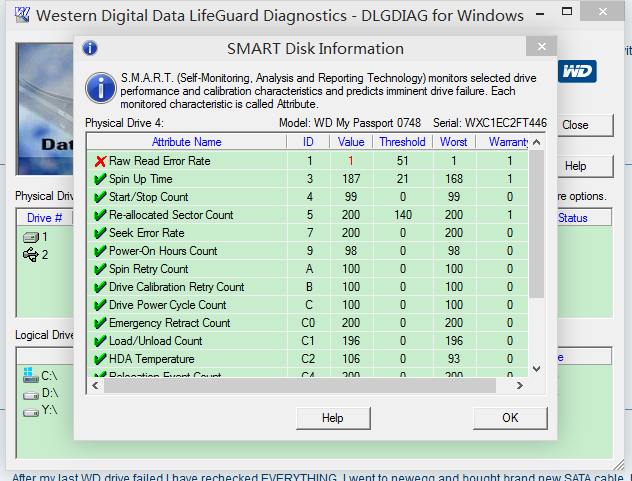The height and width of the screenshot is (481, 632).
Task: Click the red Value 1 cell
Action: (x=351, y=161)
